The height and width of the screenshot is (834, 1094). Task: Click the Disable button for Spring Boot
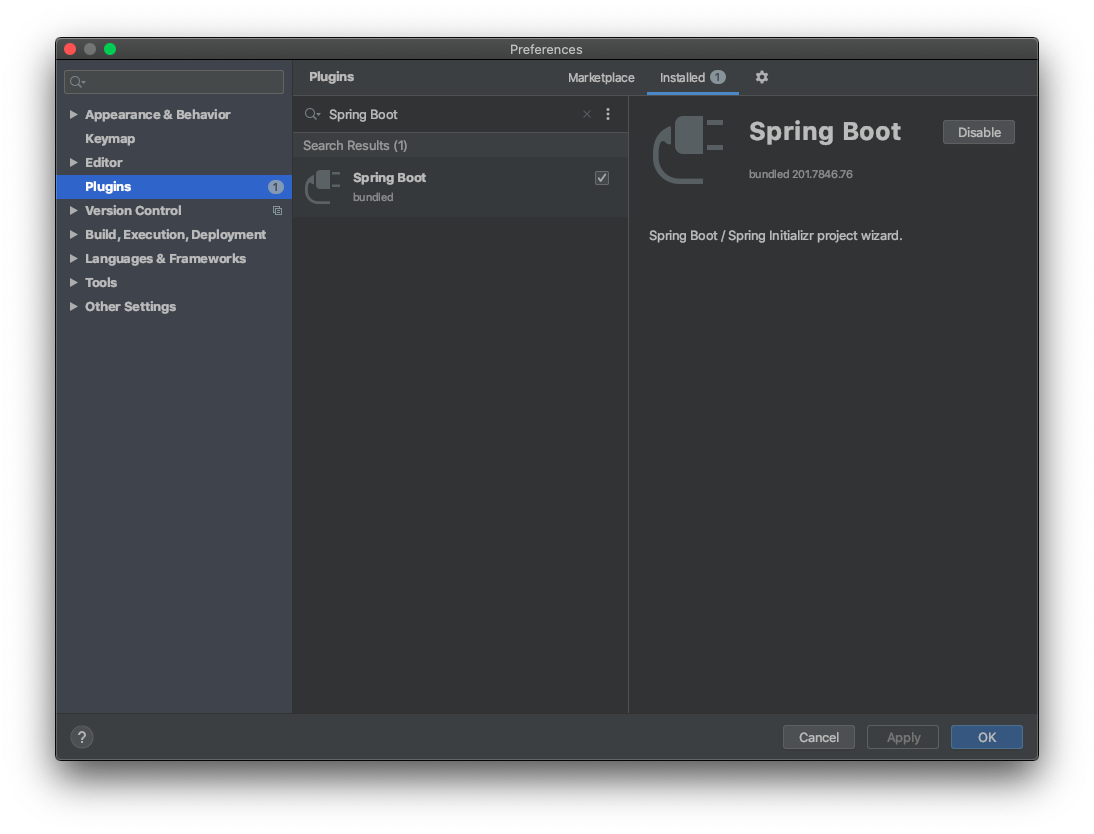pyautogui.click(x=978, y=132)
